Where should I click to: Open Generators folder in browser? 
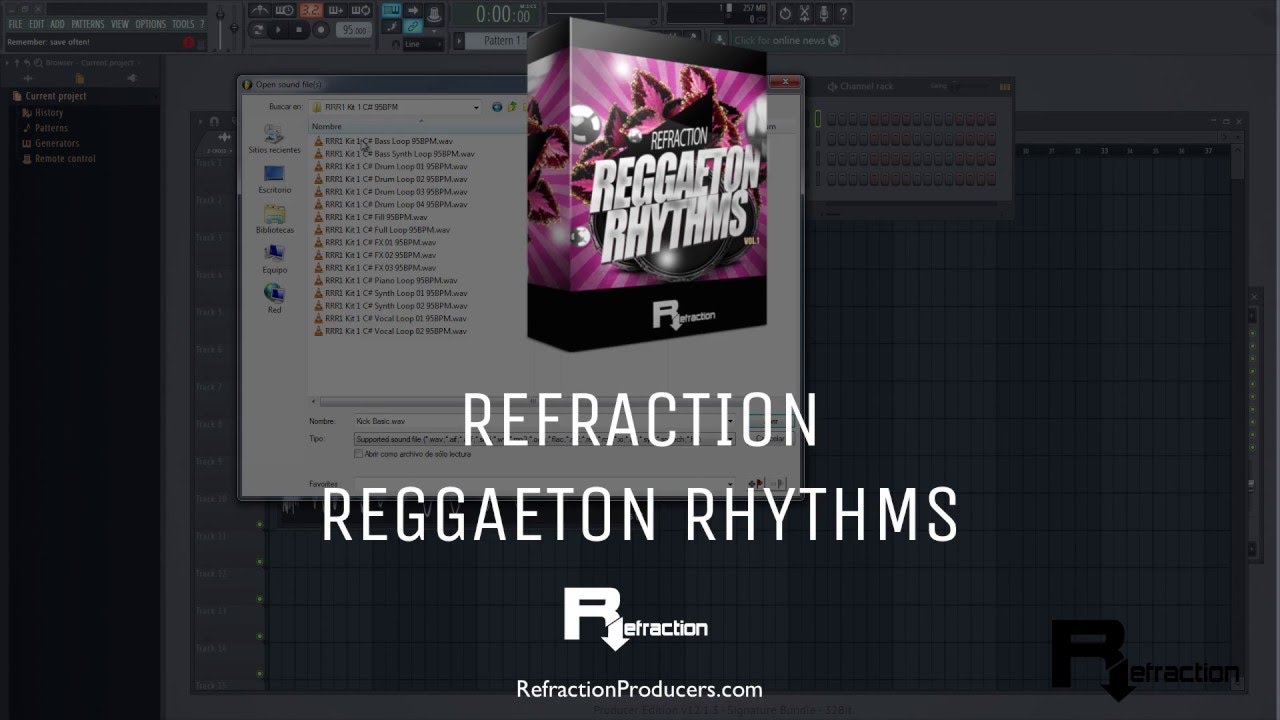56,143
